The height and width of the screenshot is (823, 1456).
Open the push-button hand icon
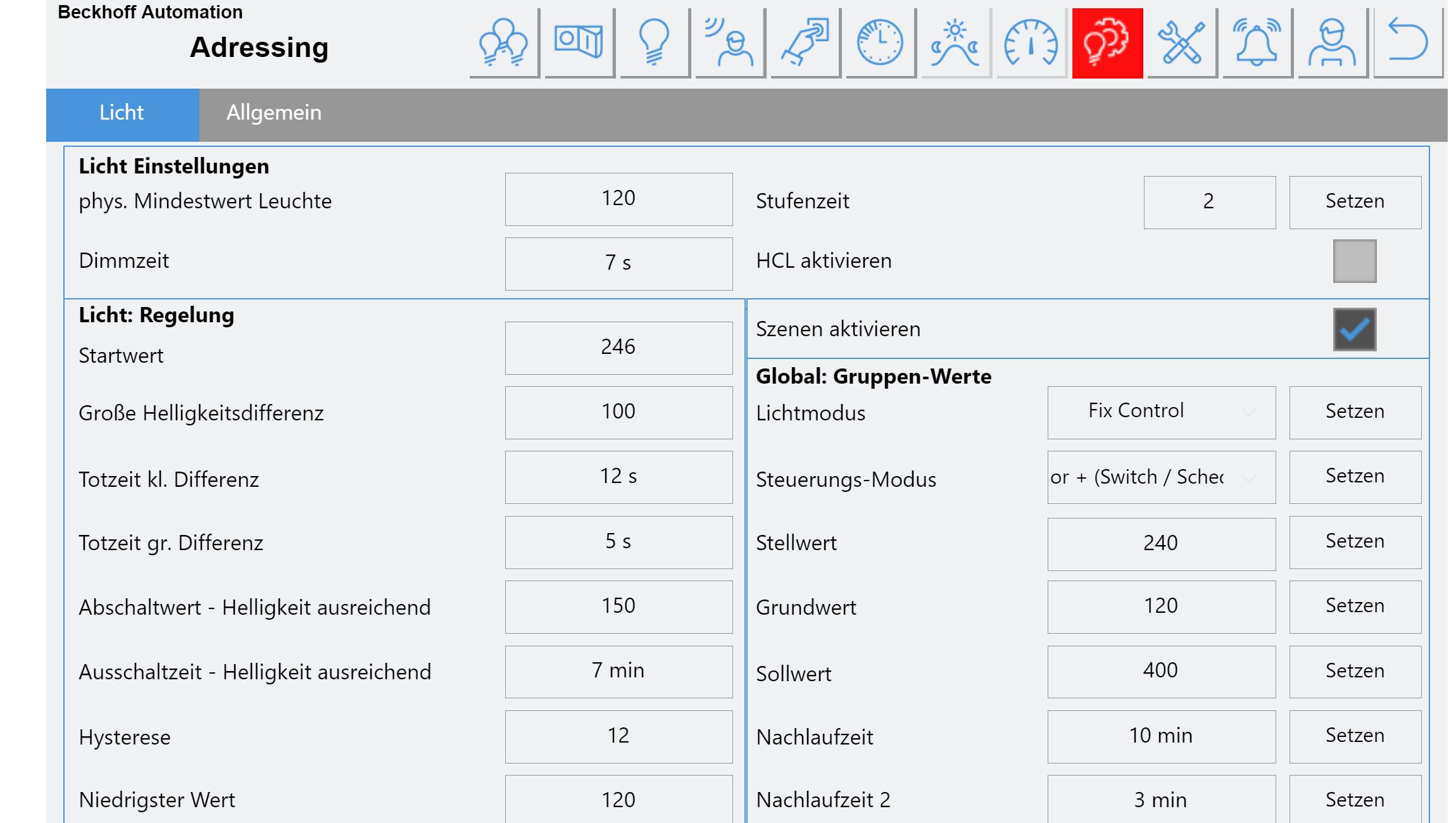(x=805, y=43)
